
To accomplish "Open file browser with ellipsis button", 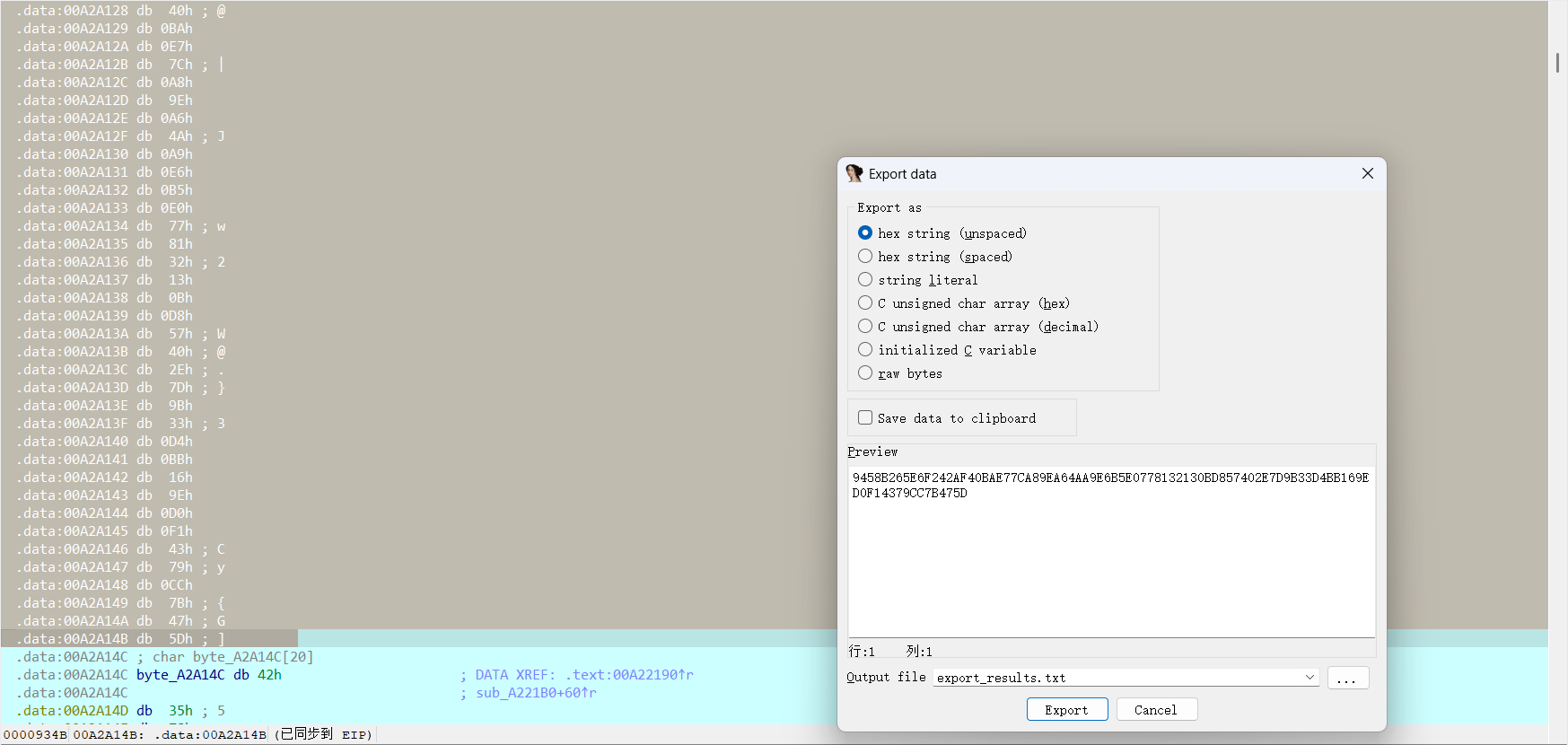I will coord(1347,678).
